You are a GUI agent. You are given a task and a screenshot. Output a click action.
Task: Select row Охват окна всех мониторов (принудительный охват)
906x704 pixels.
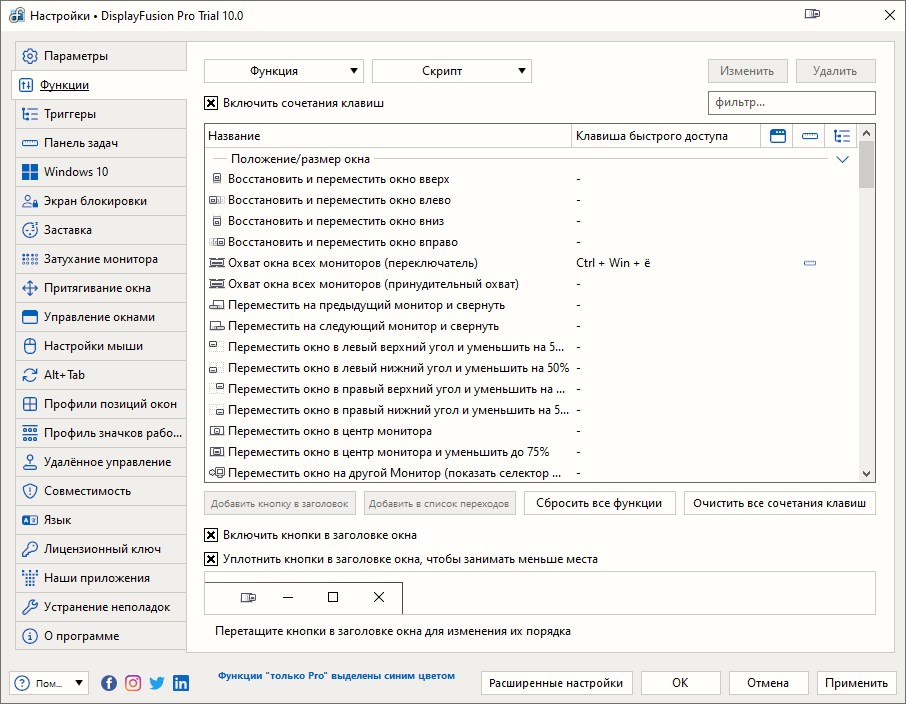pyautogui.click(x=532, y=284)
